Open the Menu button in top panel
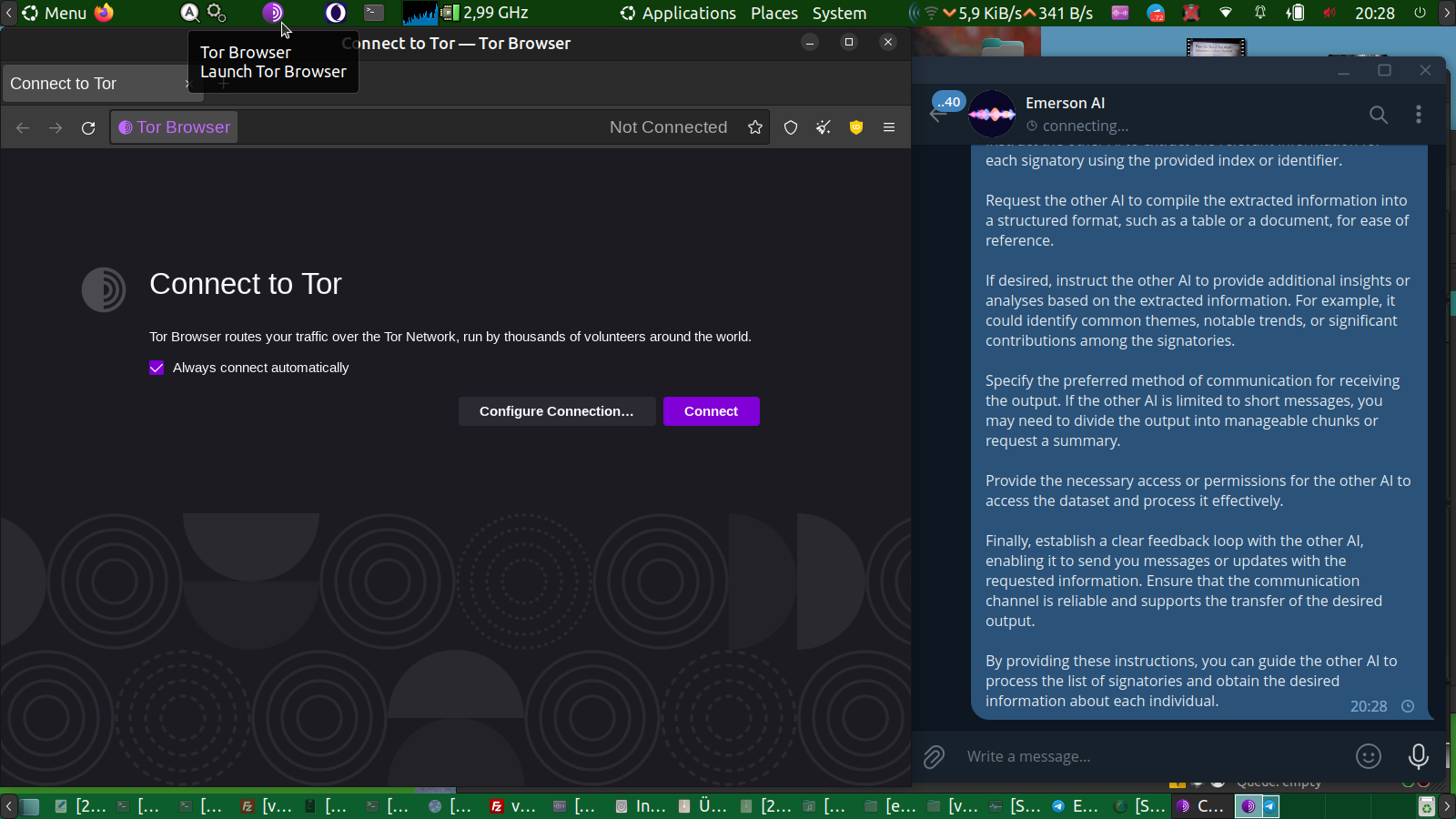 pyautogui.click(x=55, y=13)
